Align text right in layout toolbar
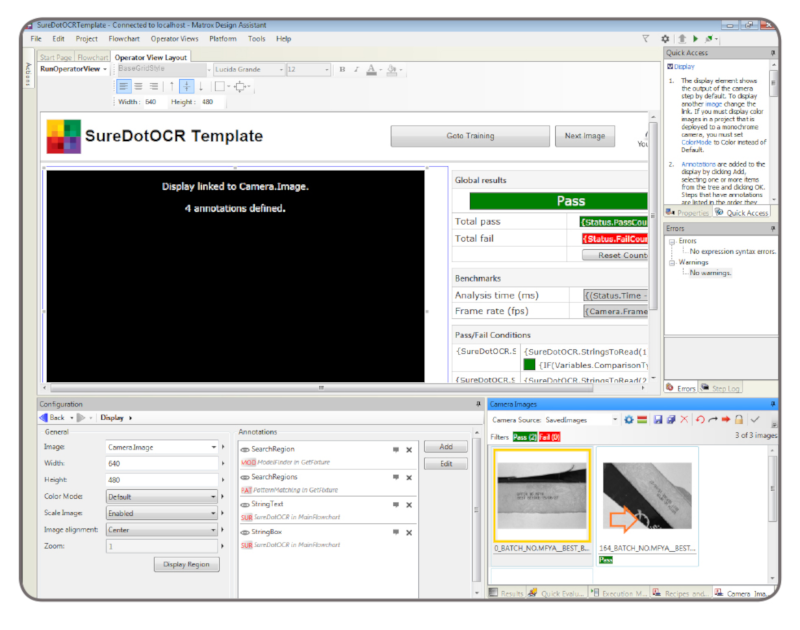 click(x=154, y=86)
